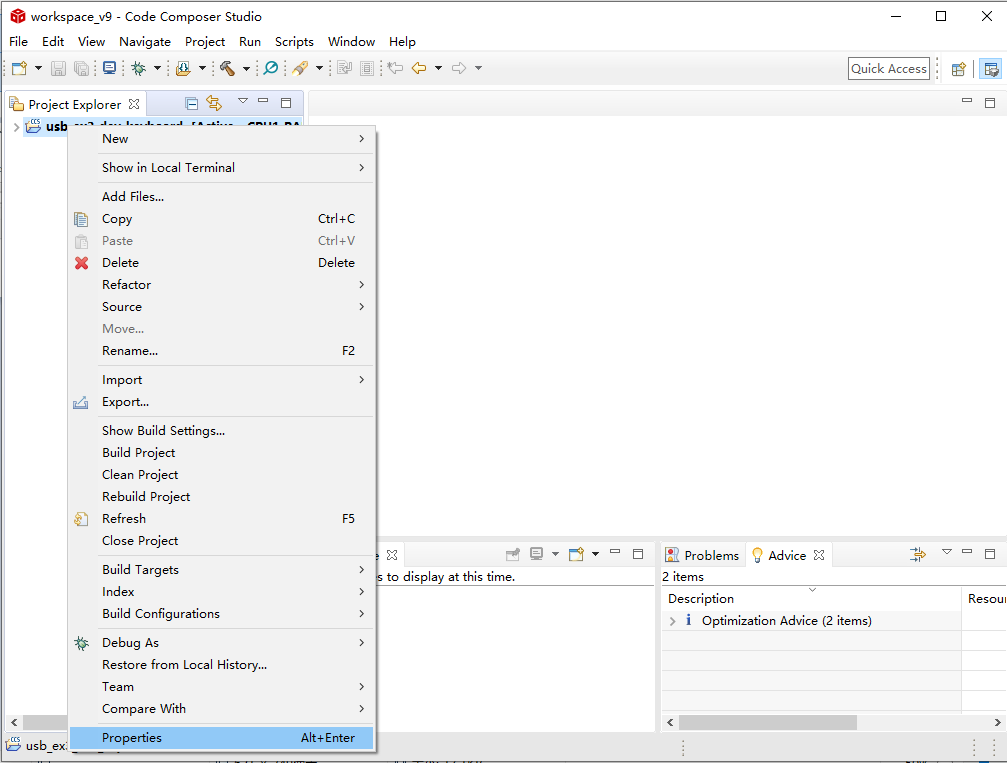Viewport: 1007px width, 763px height.
Task: Switch to the Problems tab
Action: 702,556
